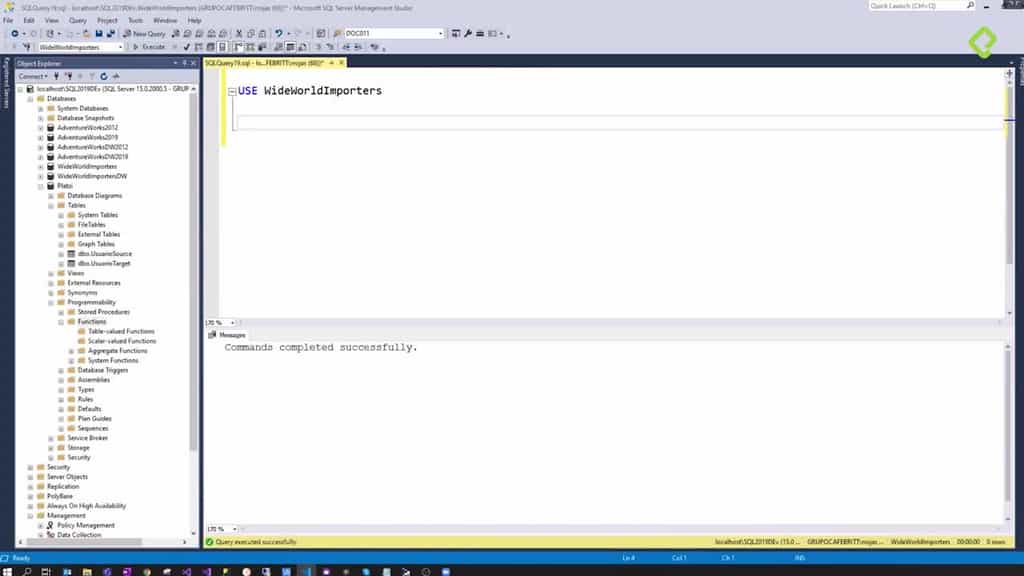
Task: Click the Paste icon in the toolbar
Action: click(x=263, y=33)
